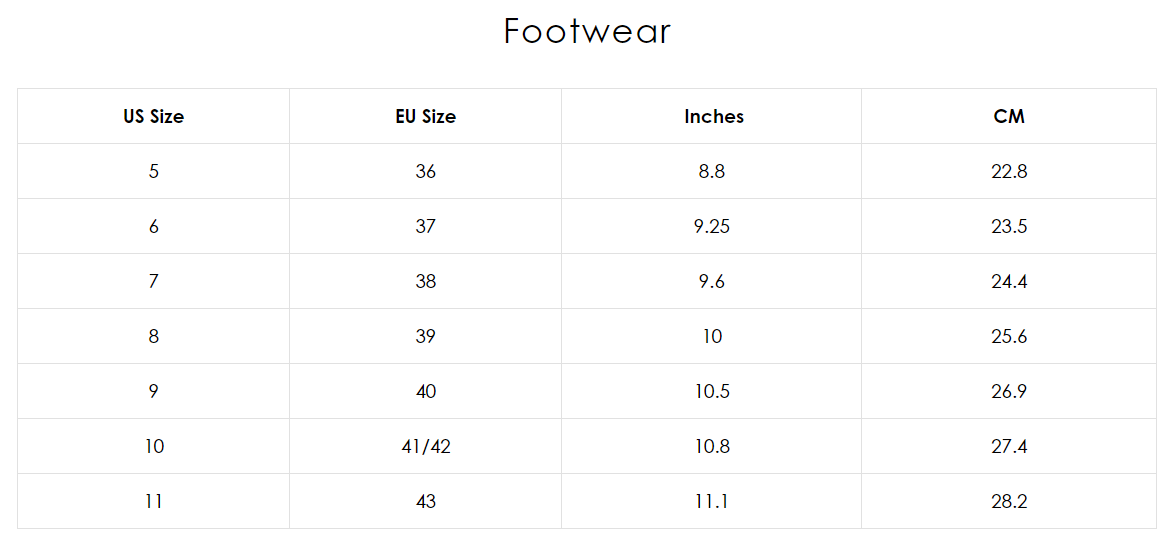Click EU size 39 cell
This screenshot has width=1174, height=550.
pos(425,336)
